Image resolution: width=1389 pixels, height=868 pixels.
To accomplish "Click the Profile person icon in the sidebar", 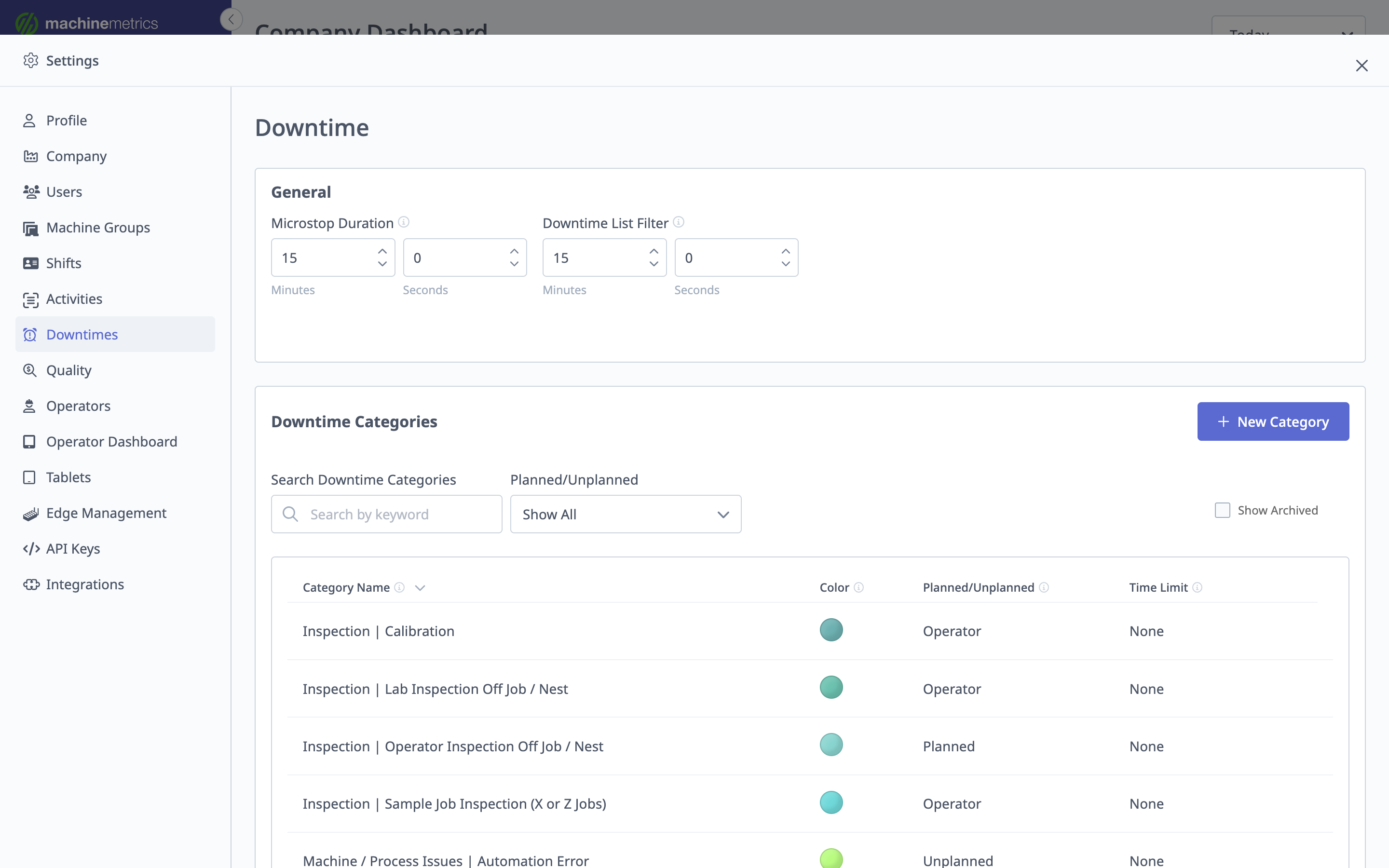I will coord(30,121).
